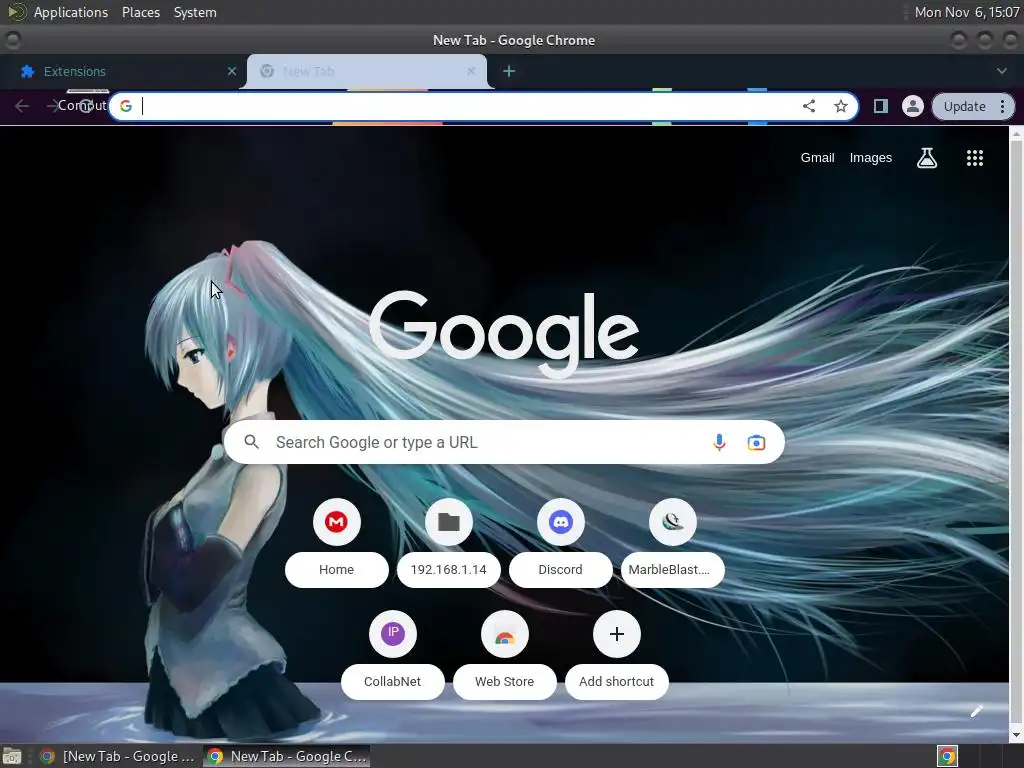Click the Google logo

pos(504,333)
